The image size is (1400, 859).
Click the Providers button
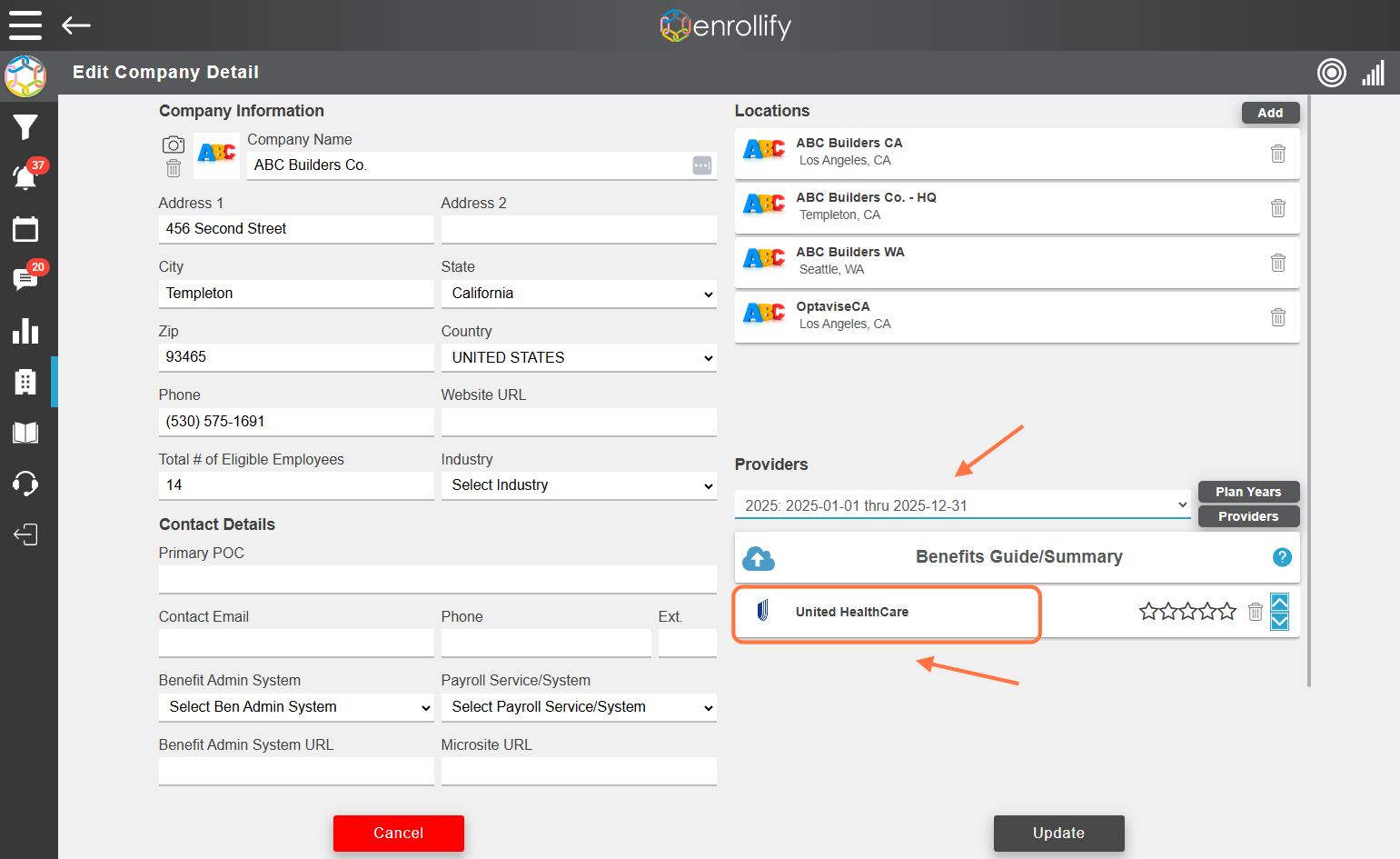pos(1248,516)
